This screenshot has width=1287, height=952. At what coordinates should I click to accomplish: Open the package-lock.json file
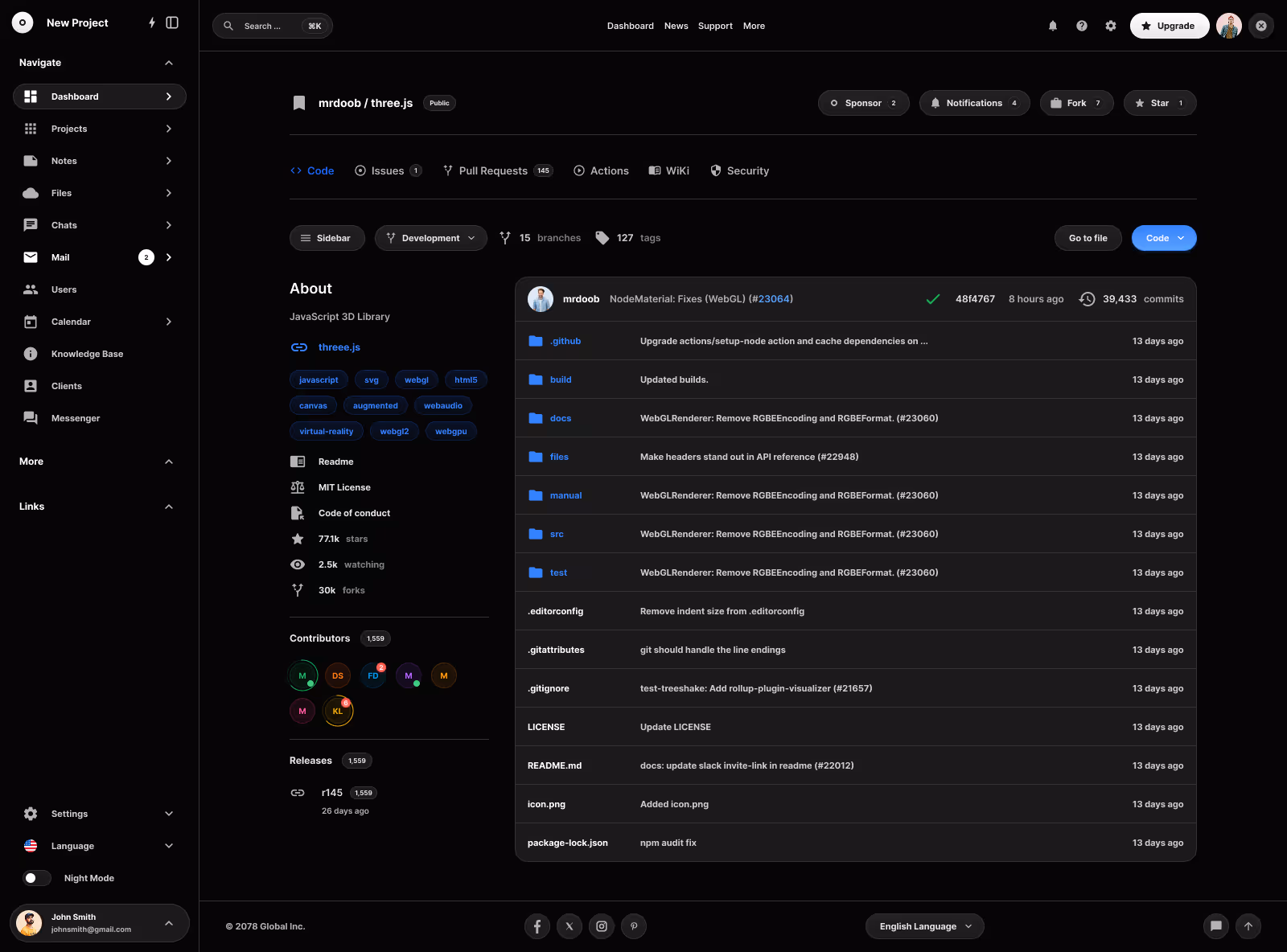(x=568, y=843)
